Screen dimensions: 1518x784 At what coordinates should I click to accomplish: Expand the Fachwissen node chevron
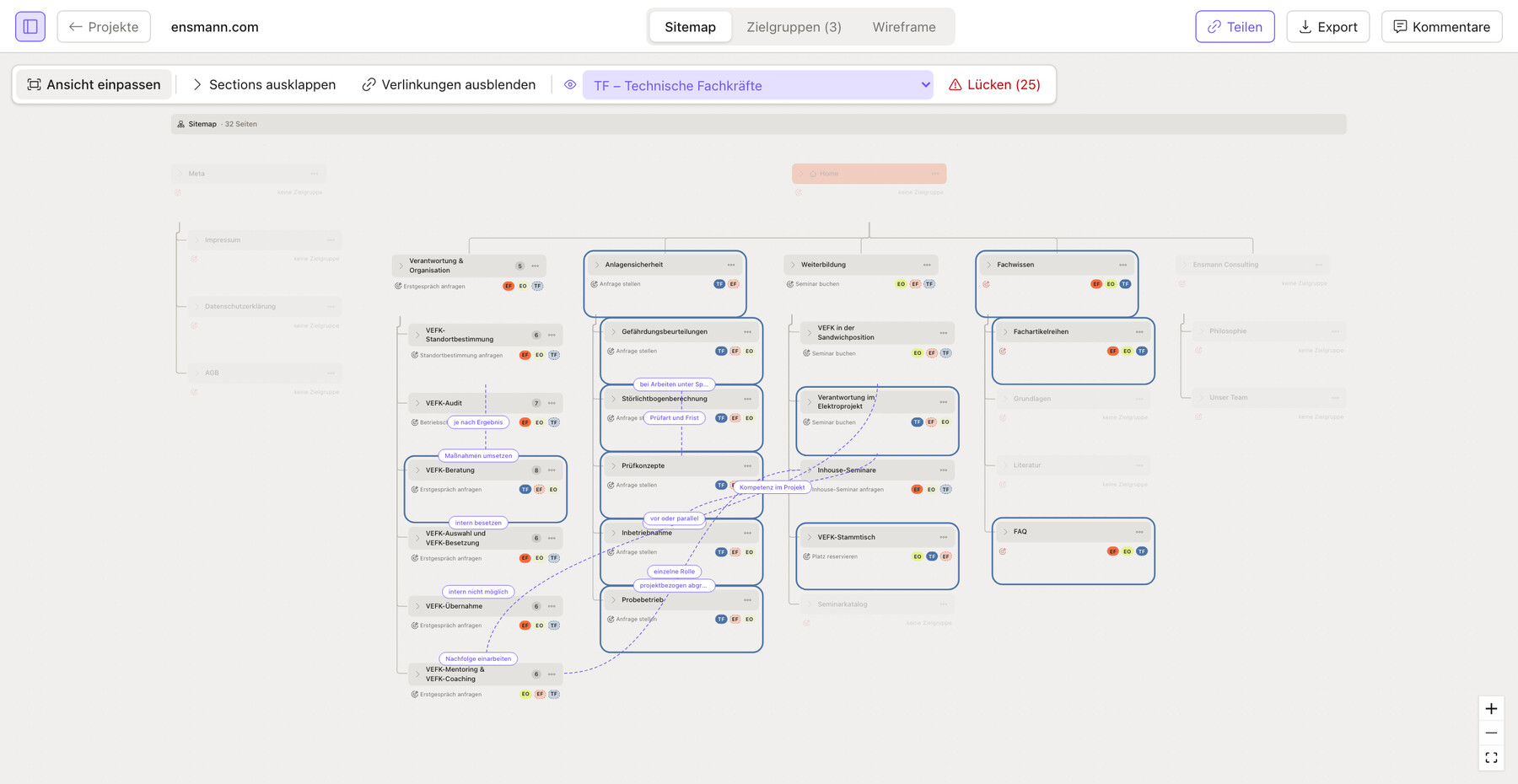pyautogui.click(x=989, y=265)
